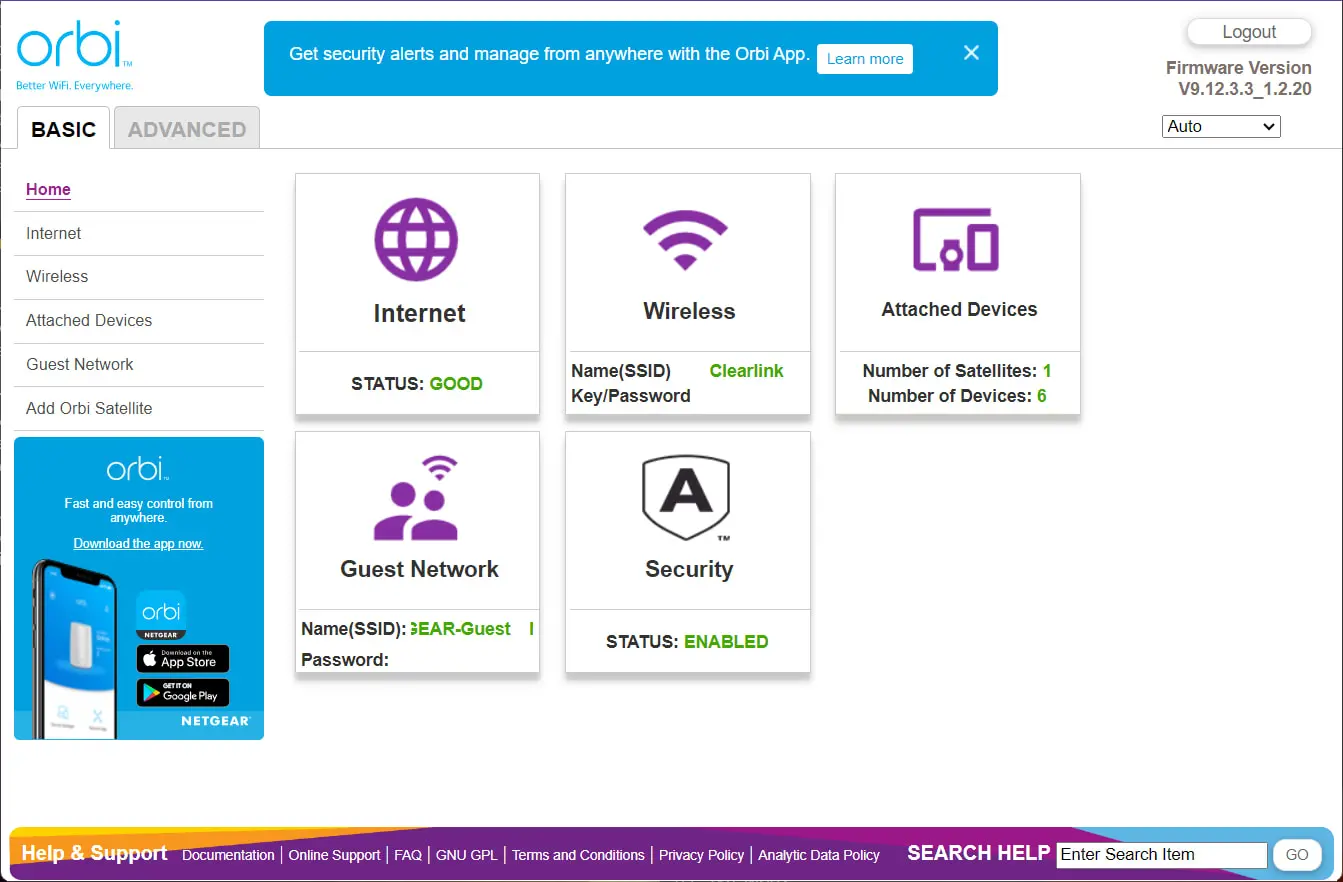Screen dimensions: 1343x882
Task: Click the Number of Satellites value
Action: tap(1047, 371)
